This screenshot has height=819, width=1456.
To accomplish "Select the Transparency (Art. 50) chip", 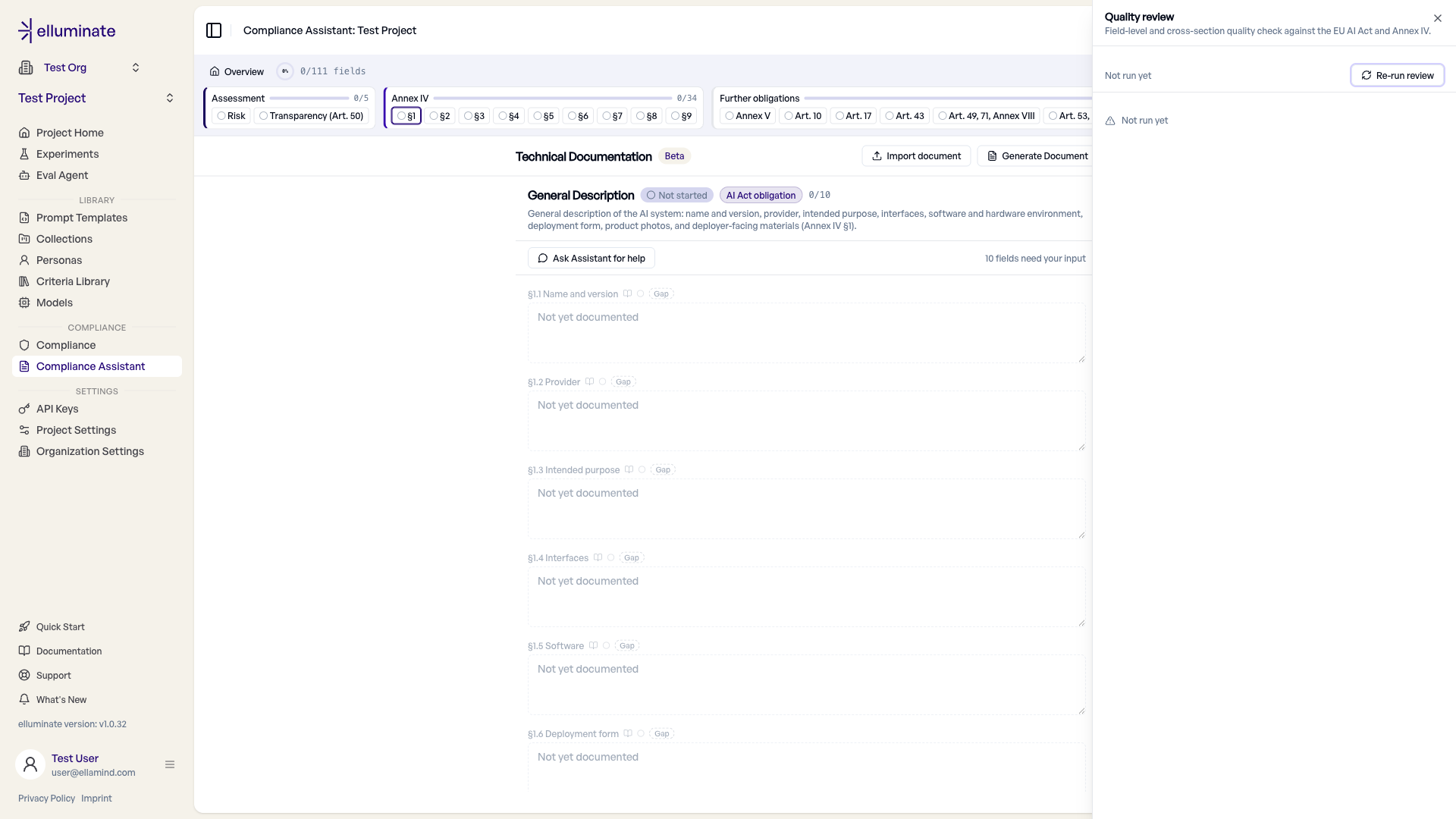I will point(311,116).
